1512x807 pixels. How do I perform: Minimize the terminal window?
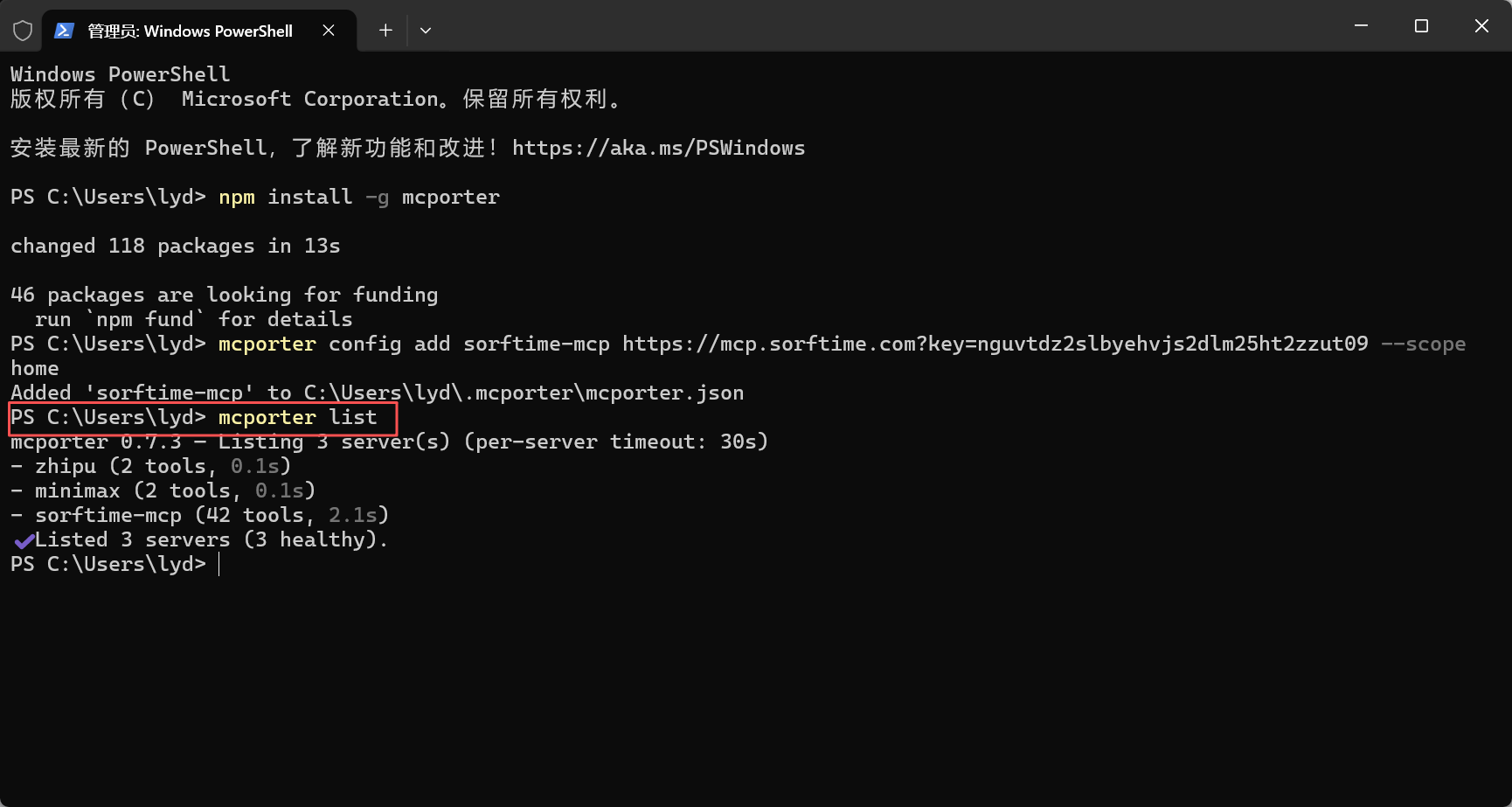[x=1361, y=26]
